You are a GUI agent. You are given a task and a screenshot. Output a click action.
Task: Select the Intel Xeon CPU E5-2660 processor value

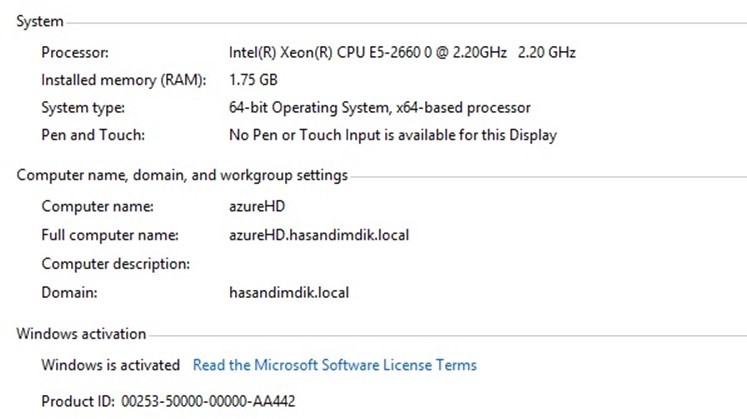[401, 52]
